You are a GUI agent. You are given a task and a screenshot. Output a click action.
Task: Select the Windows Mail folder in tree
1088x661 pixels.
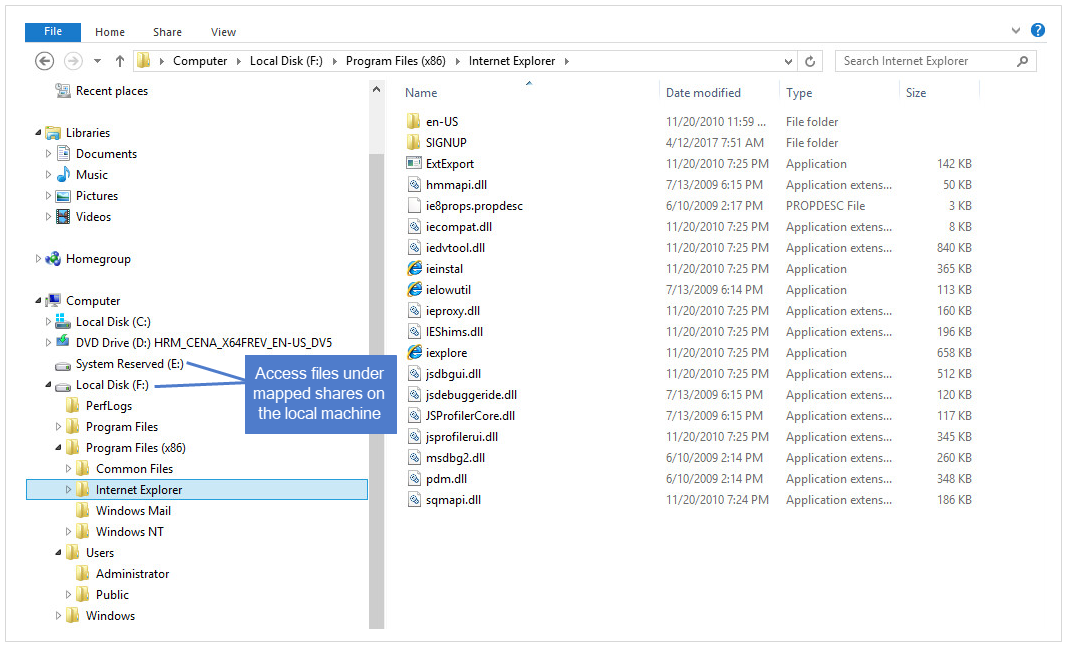point(133,510)
